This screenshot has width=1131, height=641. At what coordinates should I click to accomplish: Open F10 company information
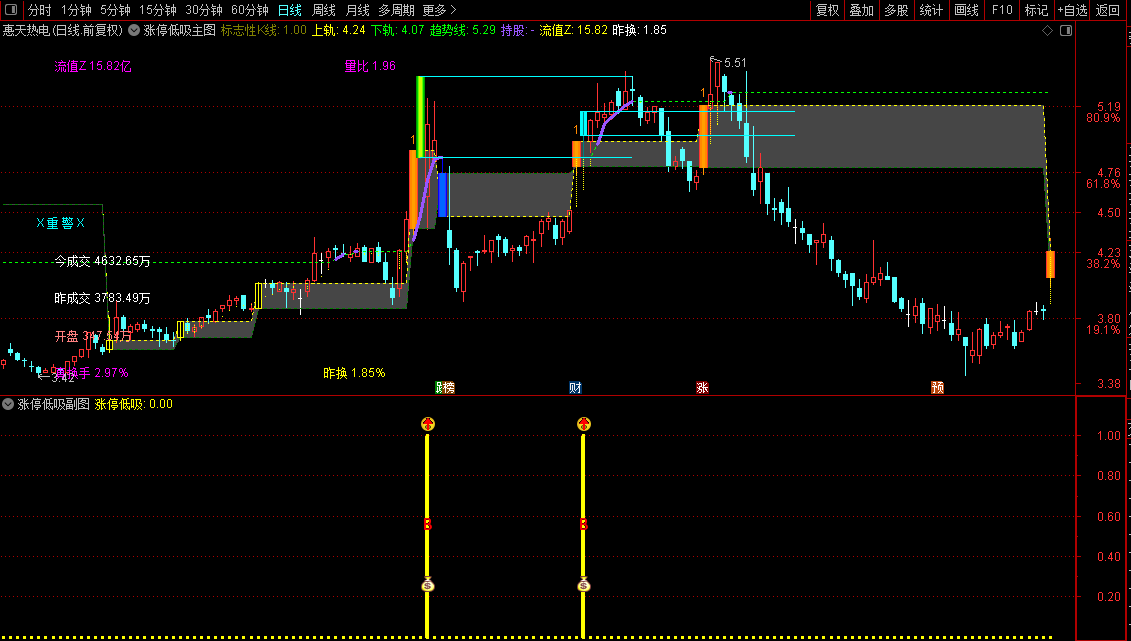coord(1002,10)
